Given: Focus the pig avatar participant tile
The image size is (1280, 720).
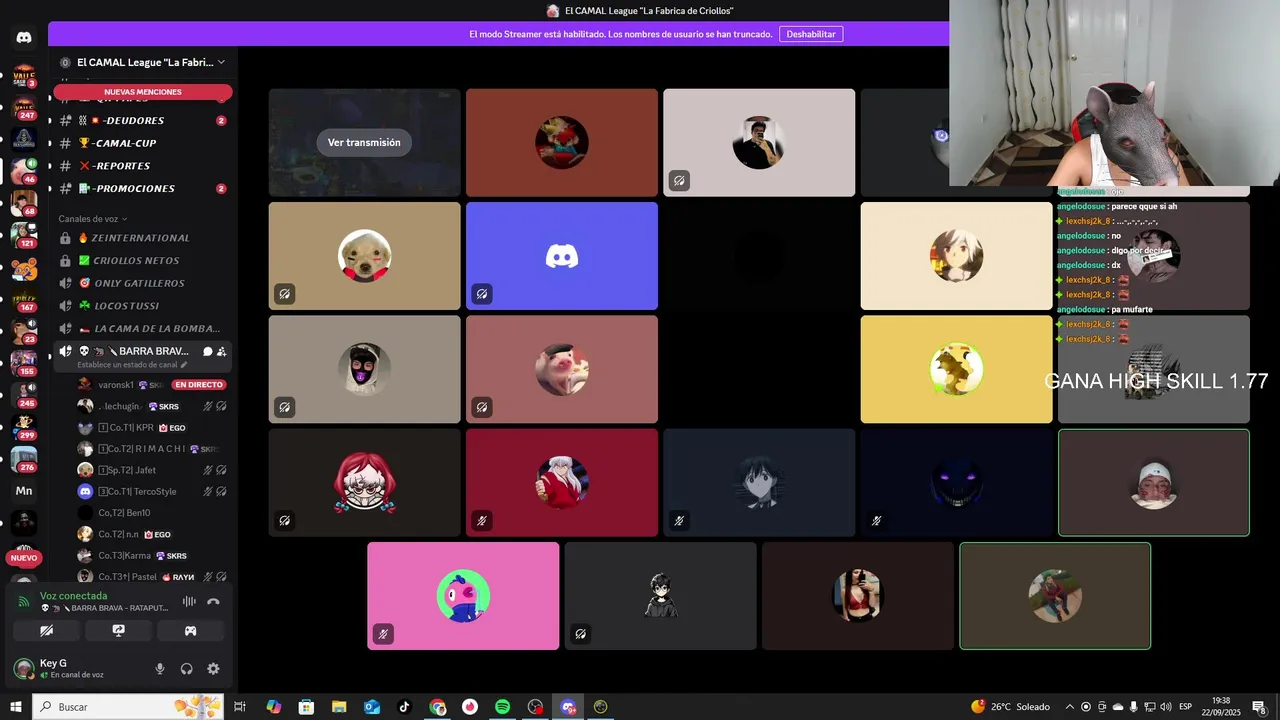Looking at the screenshot, I should (562, 369).
